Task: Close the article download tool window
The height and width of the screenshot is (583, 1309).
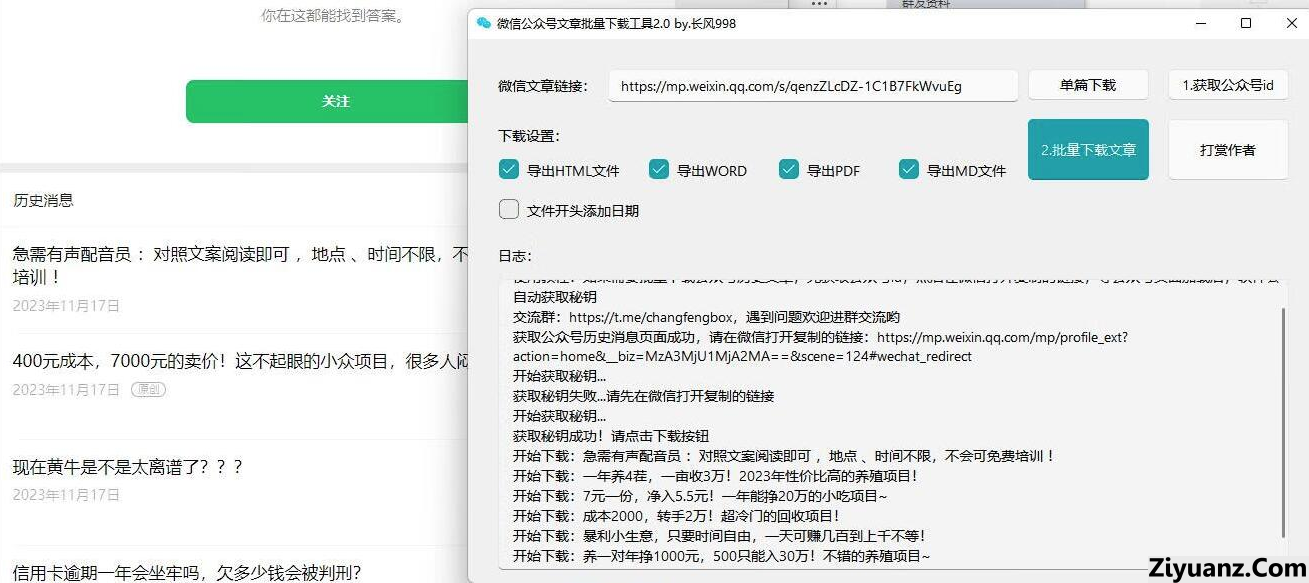Action: coord(1290,23)
